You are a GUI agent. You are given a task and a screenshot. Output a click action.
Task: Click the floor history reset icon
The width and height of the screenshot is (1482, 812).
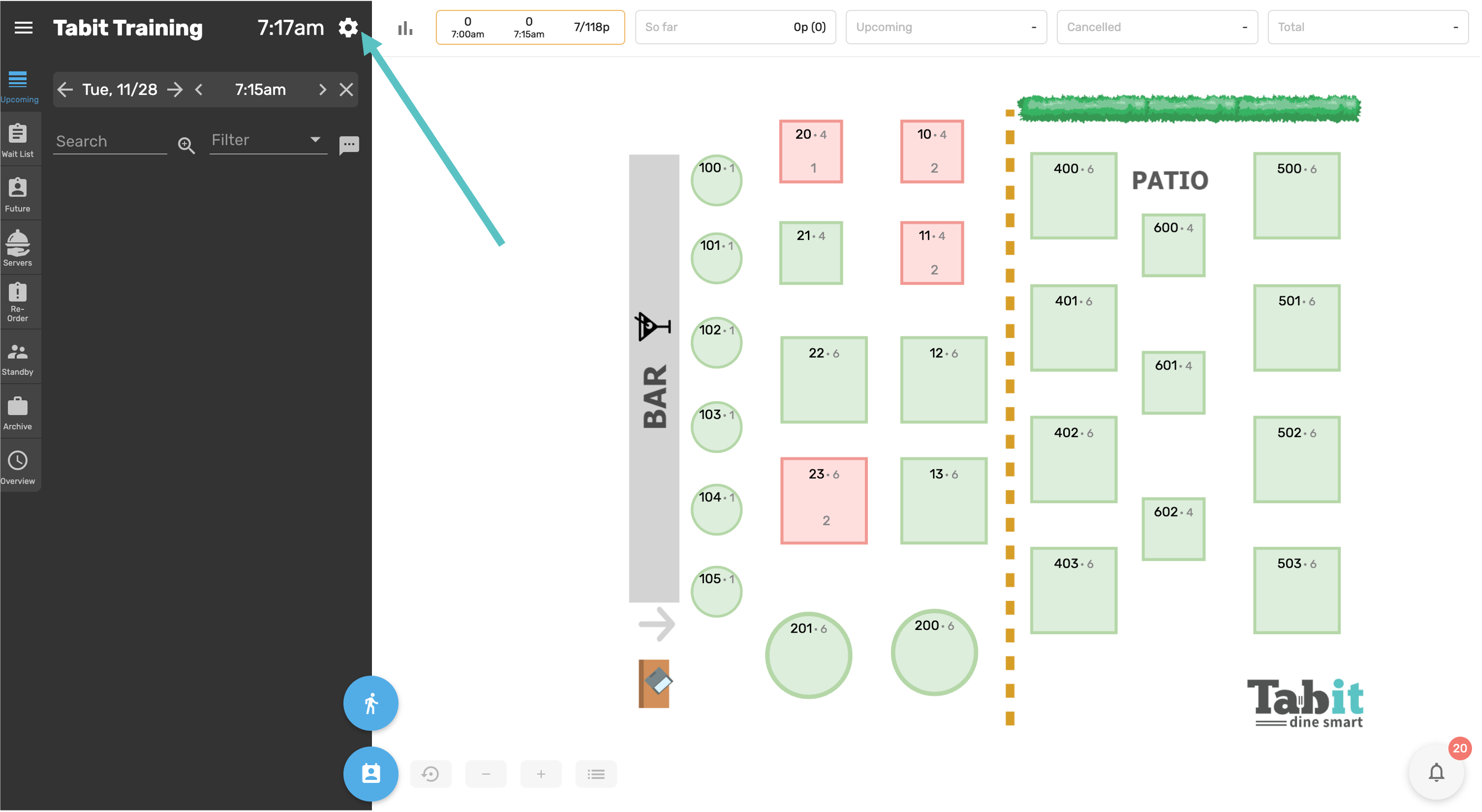tap(431, 774)
